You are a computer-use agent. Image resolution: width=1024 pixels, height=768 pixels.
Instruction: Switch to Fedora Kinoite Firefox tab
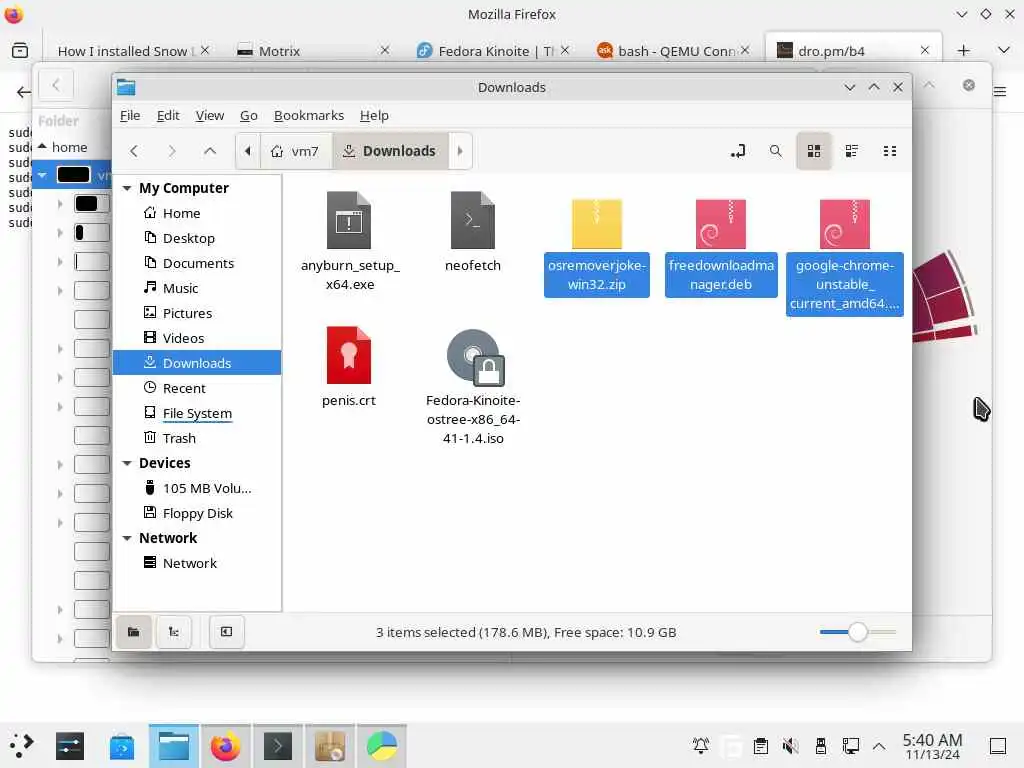coord(493,50)
